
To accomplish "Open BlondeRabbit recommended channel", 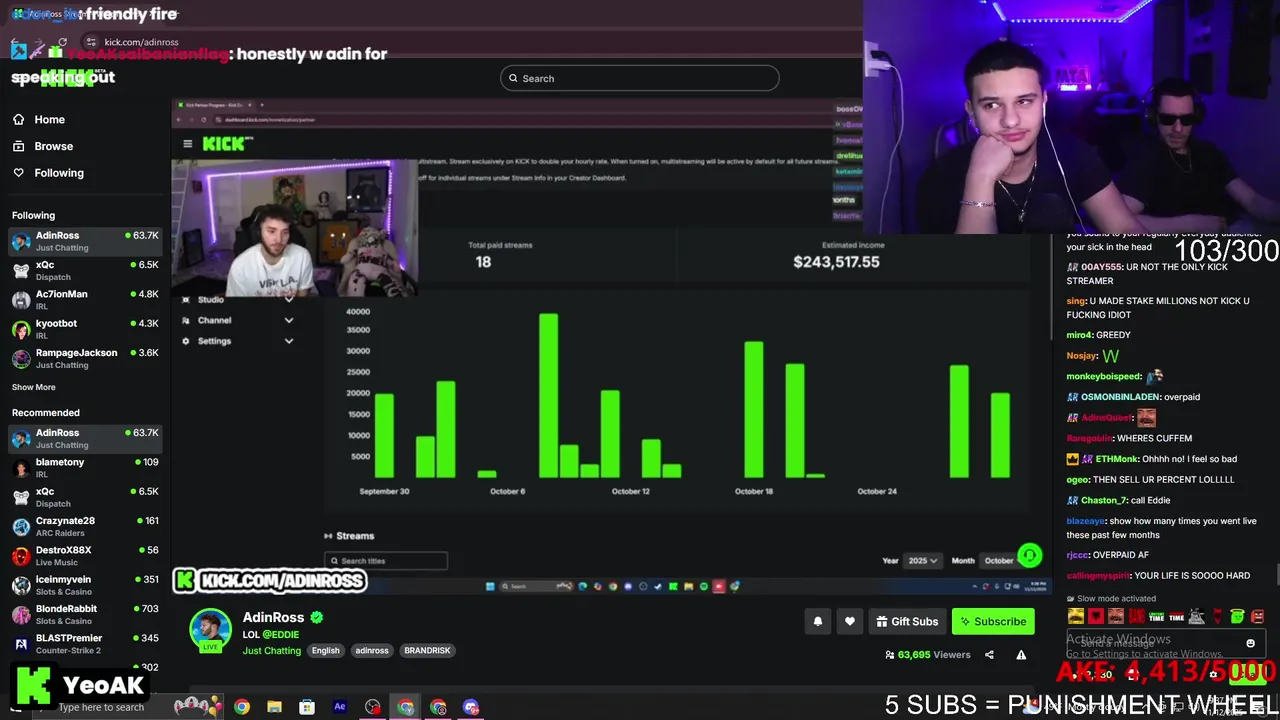I will tap(85, 614).
